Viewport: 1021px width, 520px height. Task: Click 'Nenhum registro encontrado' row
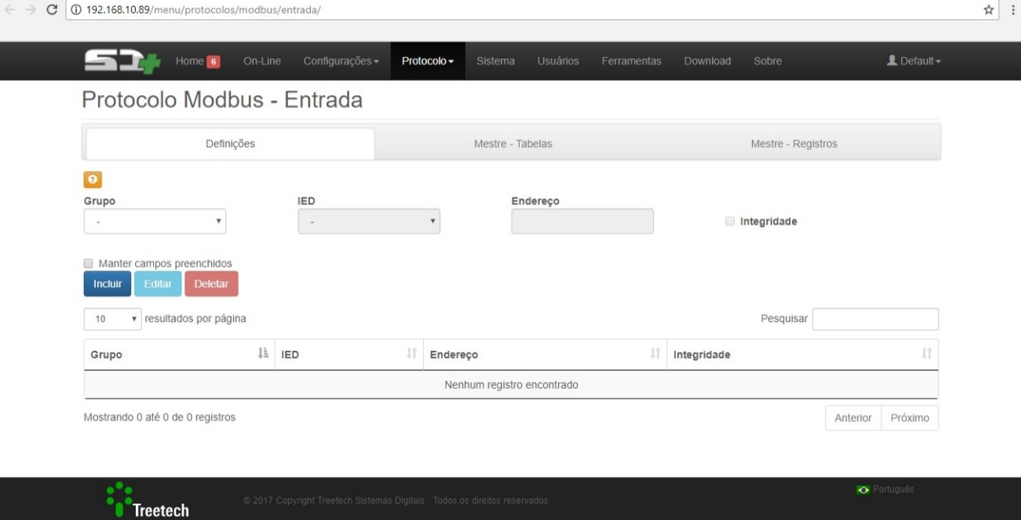tap(511, 385)
